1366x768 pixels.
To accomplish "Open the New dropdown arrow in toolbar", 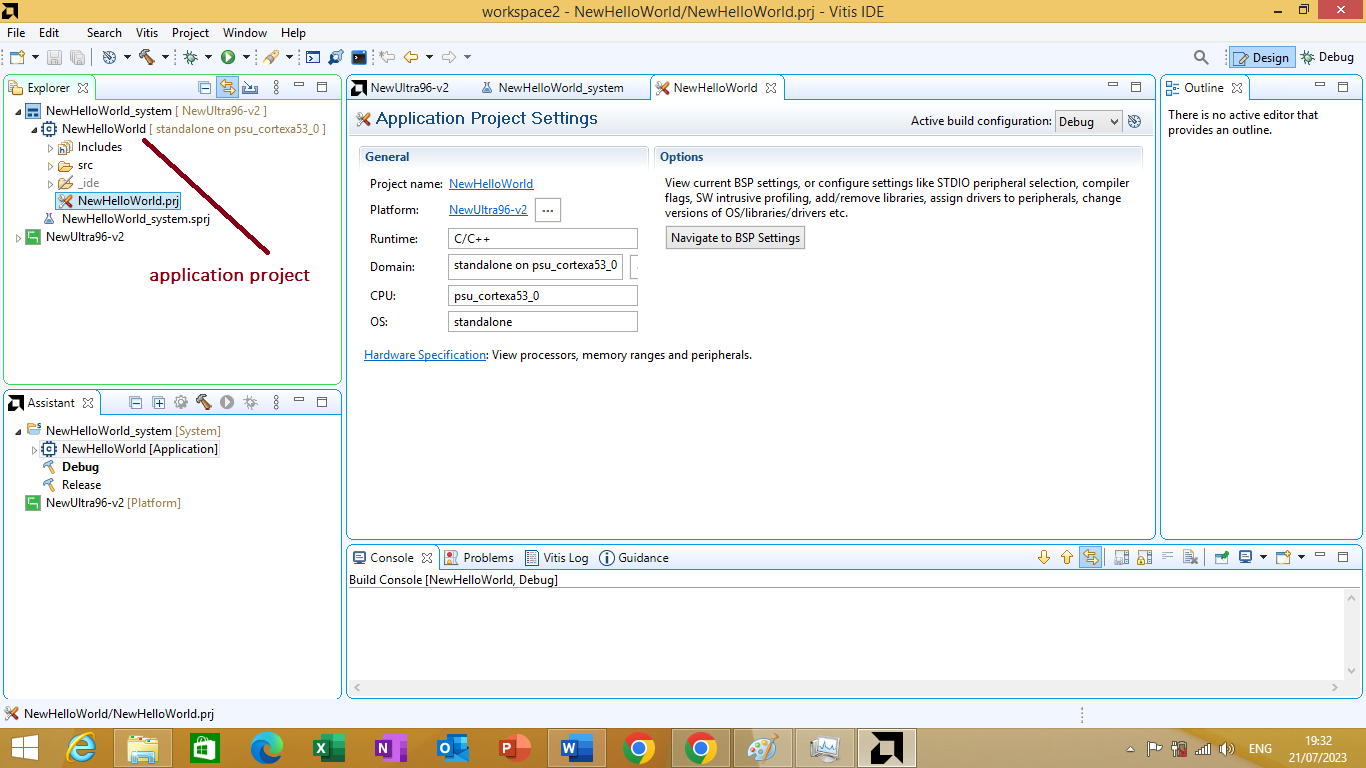I will click(x=36, y=57).
